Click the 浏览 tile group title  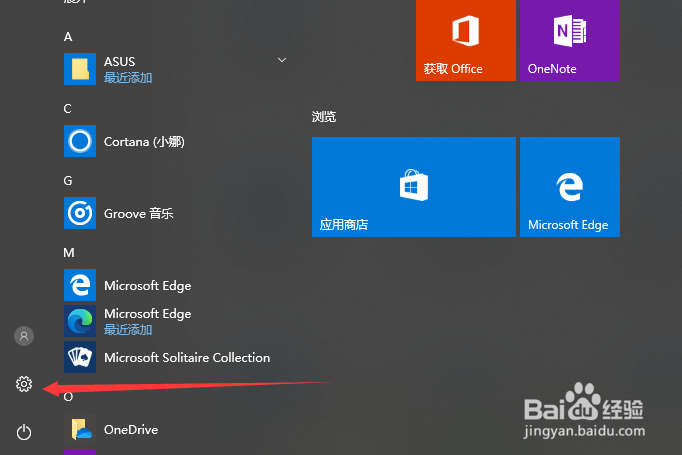324,117
